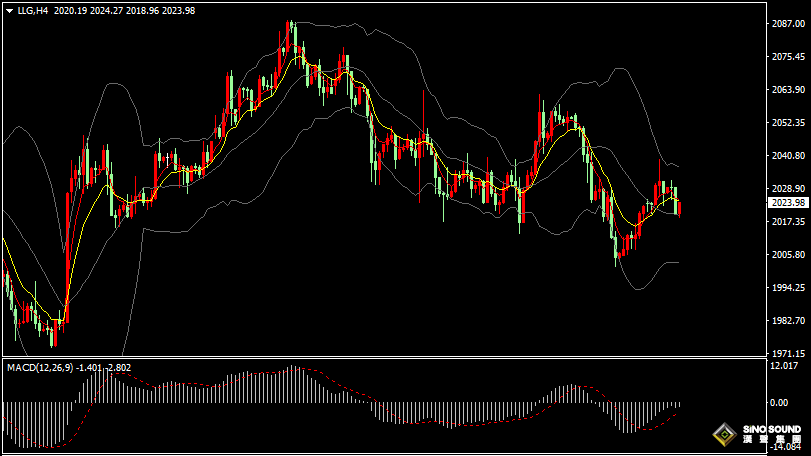
Task: Click the LLG,H4 symbol label
Action: point(32,10)
